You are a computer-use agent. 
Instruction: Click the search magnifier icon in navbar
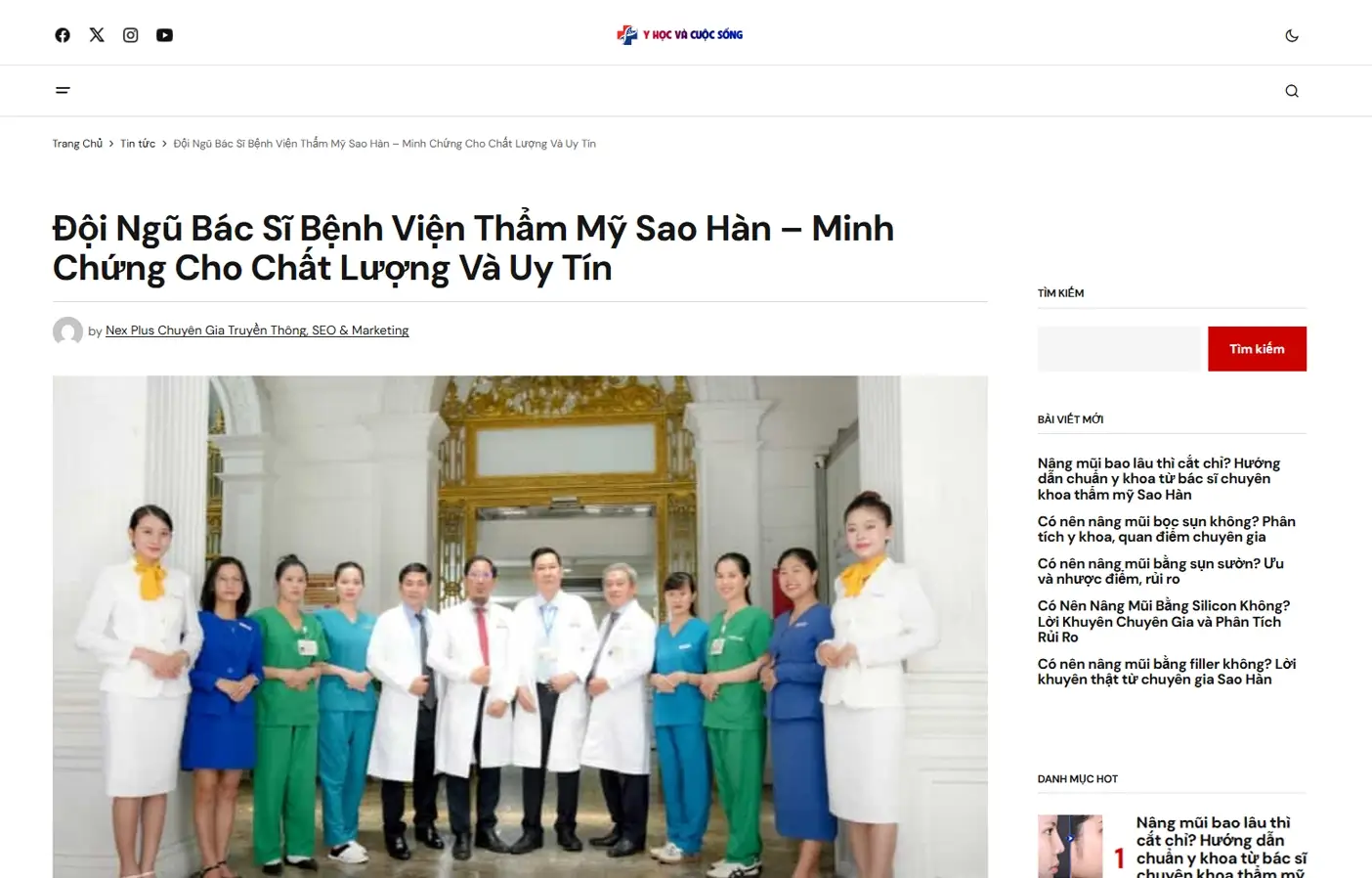[1292, 91]
